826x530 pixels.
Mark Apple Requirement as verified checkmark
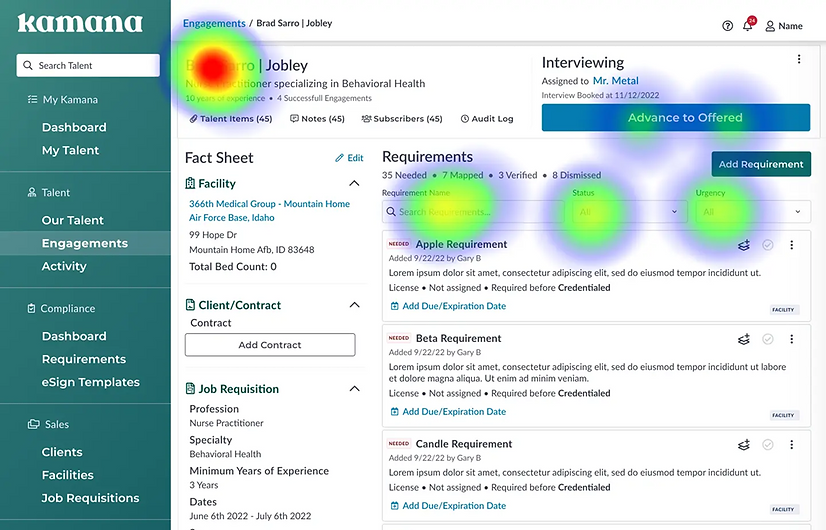768,245
